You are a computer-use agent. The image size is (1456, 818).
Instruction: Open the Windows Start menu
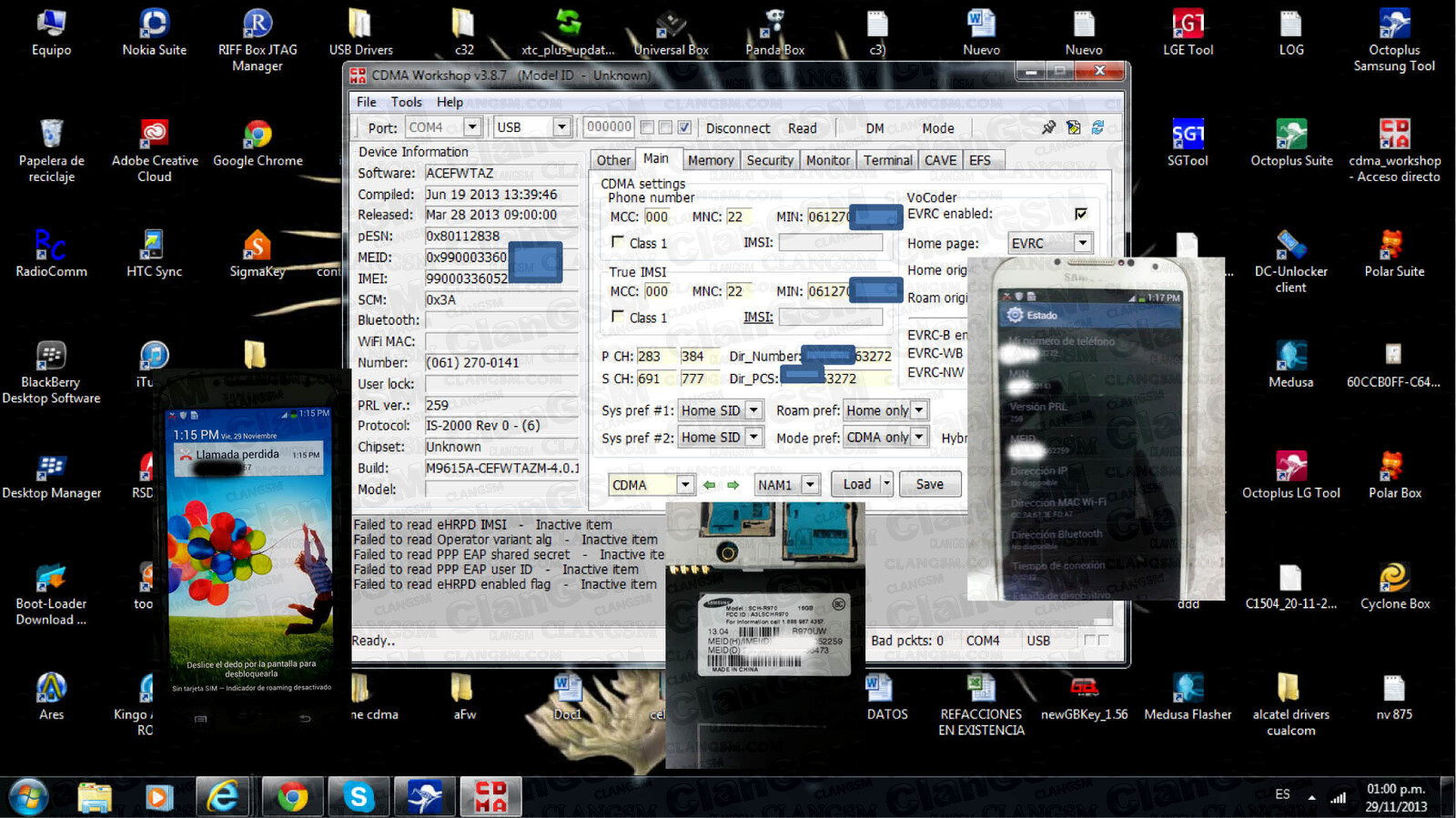point(29,797)
